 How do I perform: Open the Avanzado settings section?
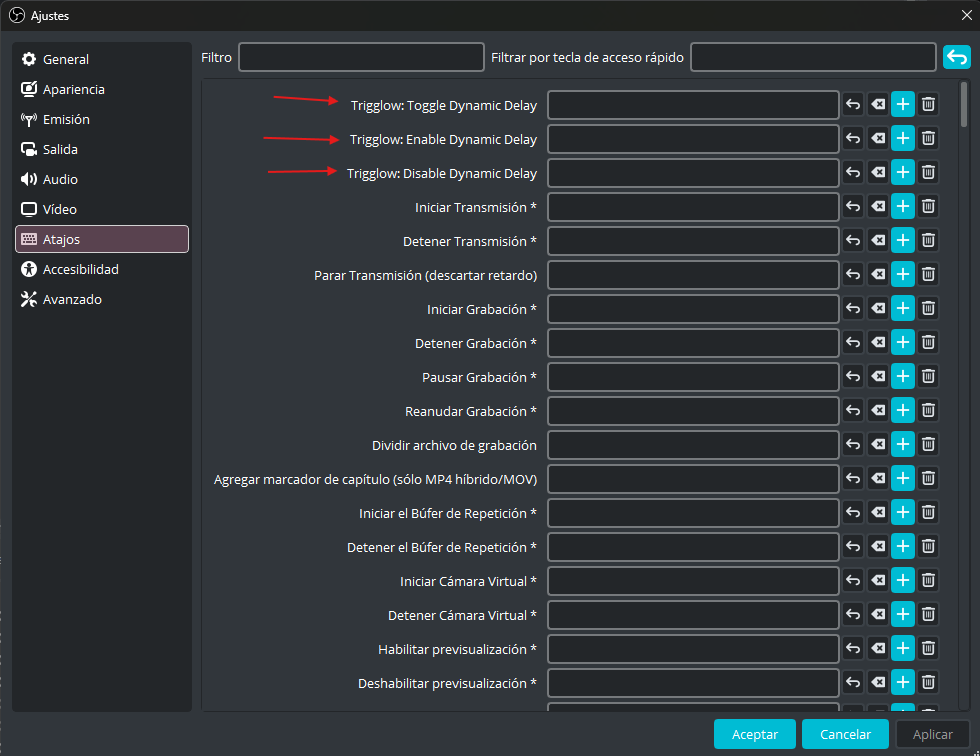[102, 299]
